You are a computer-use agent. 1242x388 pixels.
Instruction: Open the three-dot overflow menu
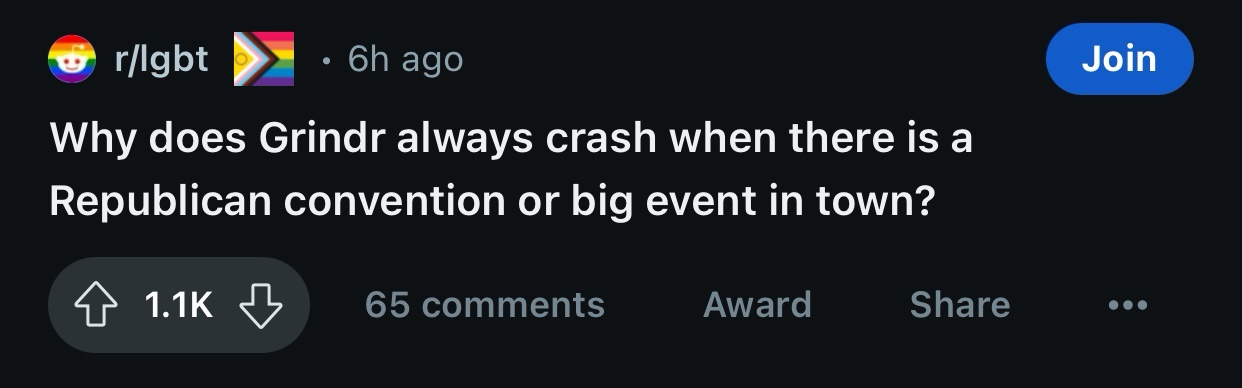tap(1128, 304)
